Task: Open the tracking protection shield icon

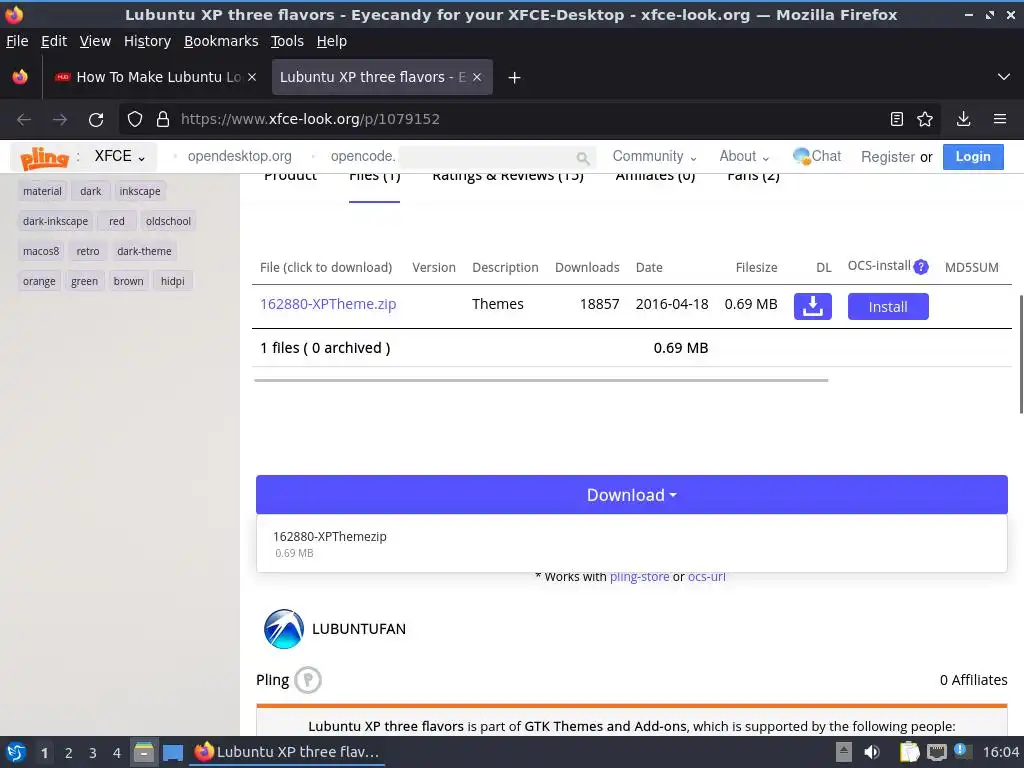Action: (135, 120)
